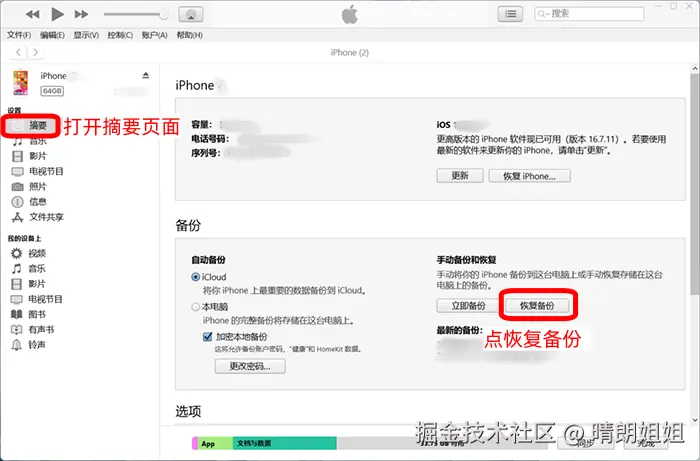Click the 恢复备份 button
The width and height of the screenshot is (700, 461).
537,306
